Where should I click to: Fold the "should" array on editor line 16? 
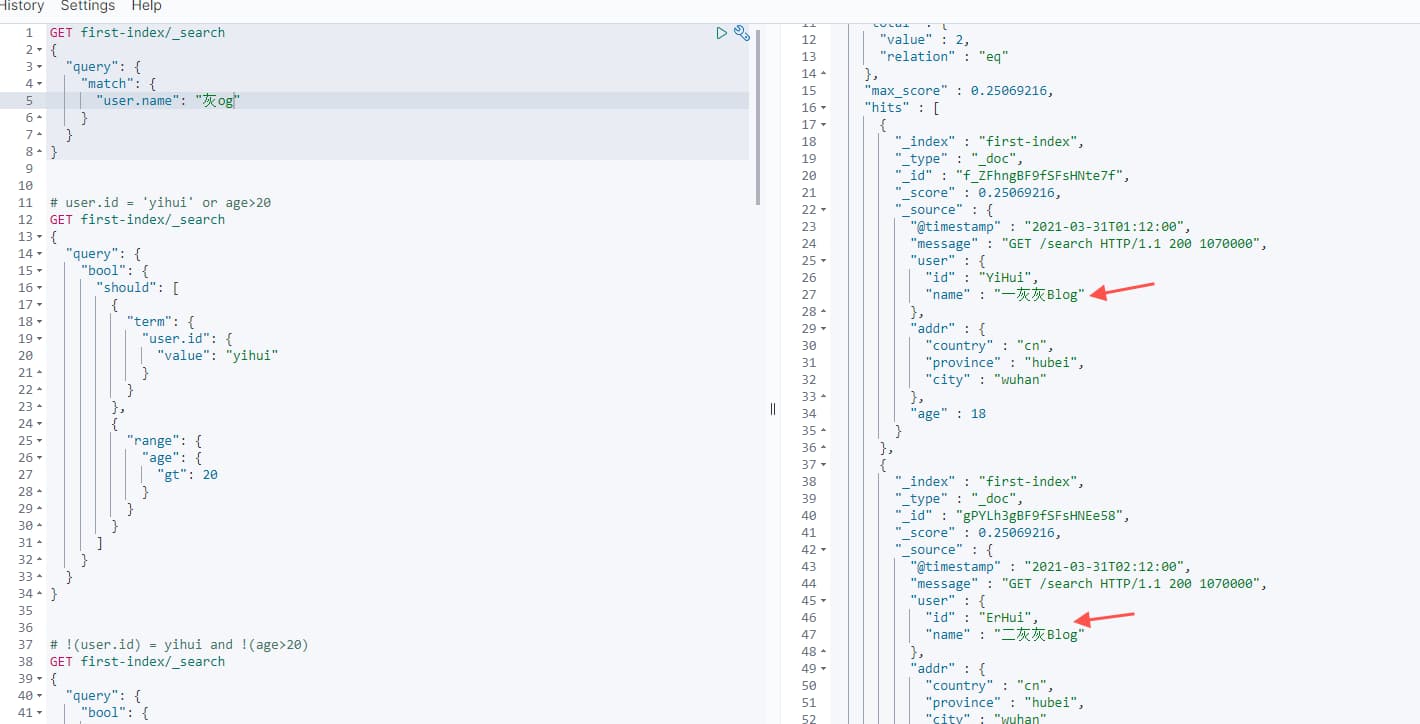point(39,288)
